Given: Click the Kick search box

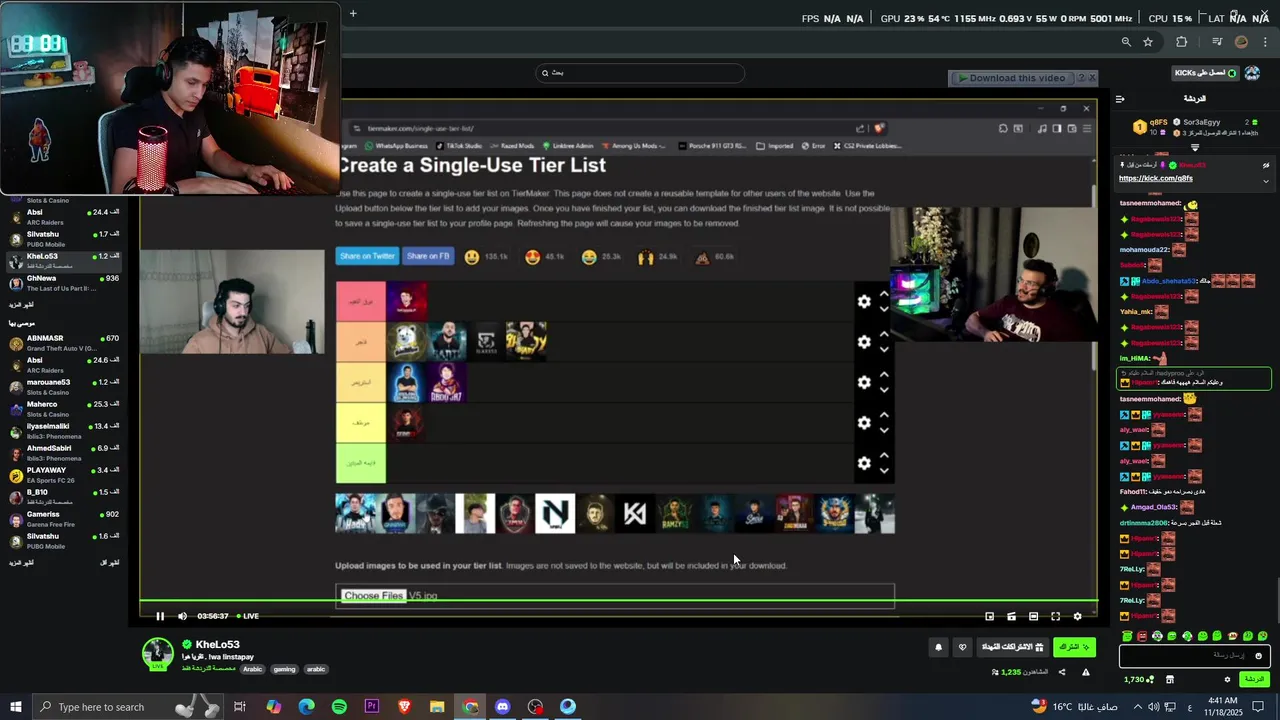Looking at the screenshot, I should (x=640, y=73).
